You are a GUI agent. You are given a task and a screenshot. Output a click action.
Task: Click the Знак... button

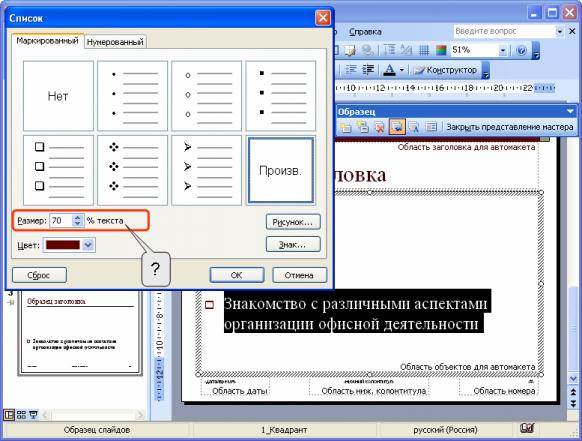point(293,245)
